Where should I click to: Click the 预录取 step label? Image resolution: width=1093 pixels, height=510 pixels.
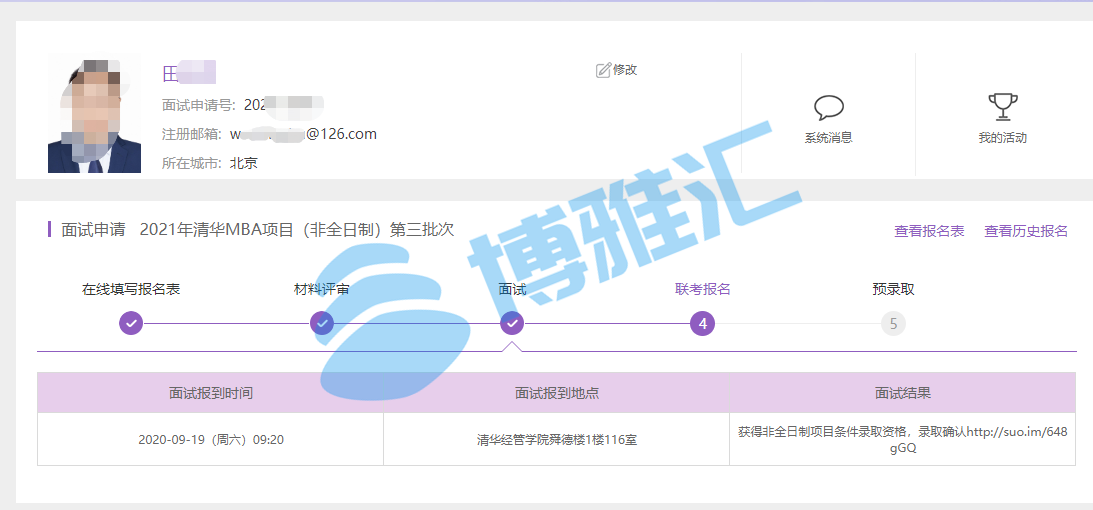(893, 289)
